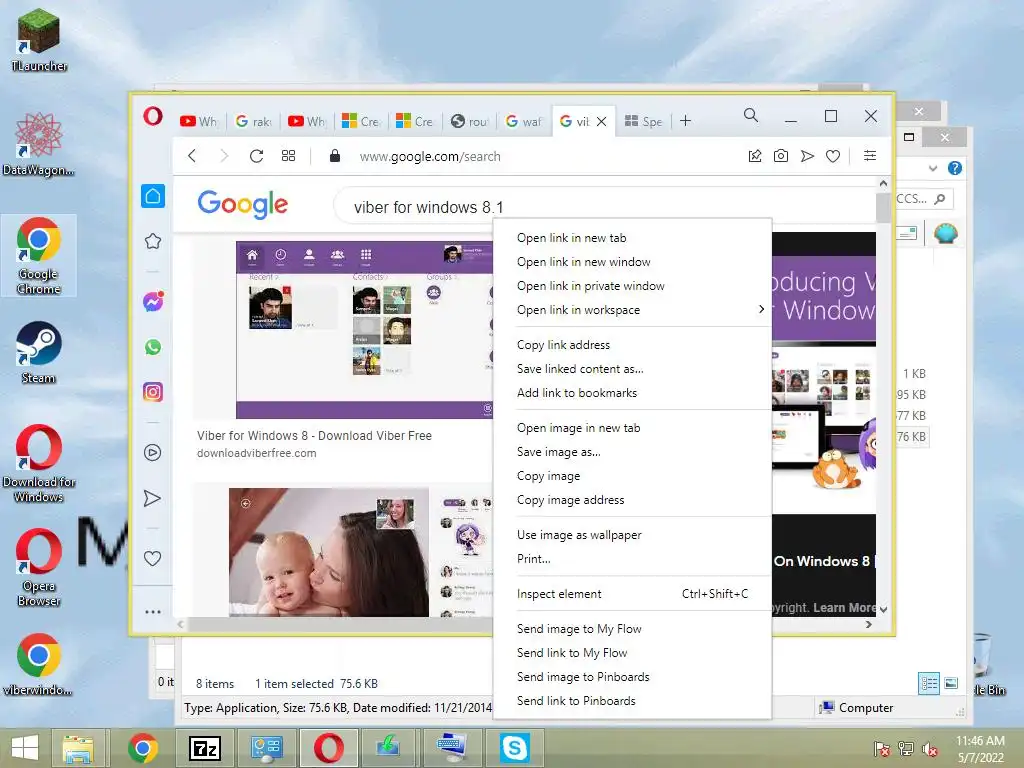The image size is (1024, 768).
Task: Launch 7-Zip from the taskbar
Action: (205, 748)
